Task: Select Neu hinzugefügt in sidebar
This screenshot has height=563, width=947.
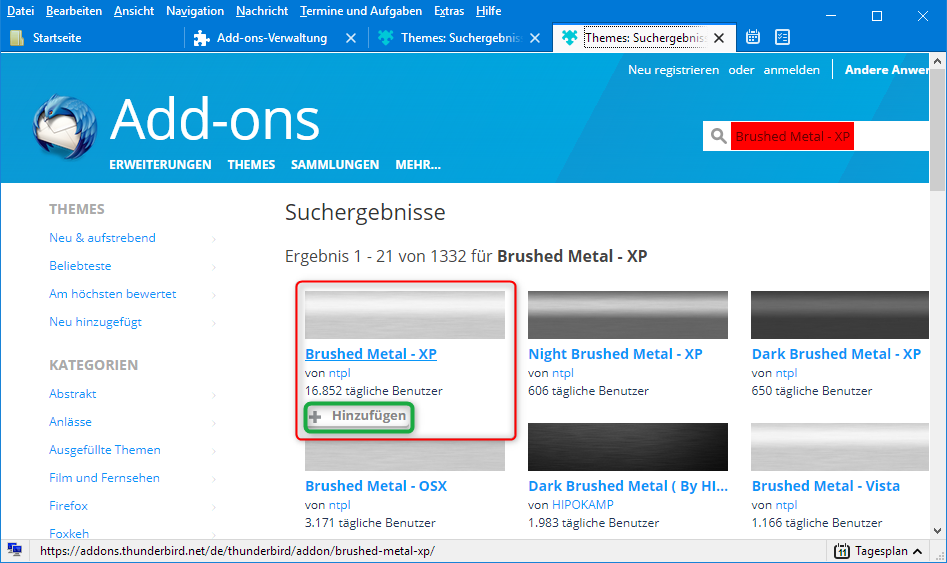Action: tap(95, 322)
